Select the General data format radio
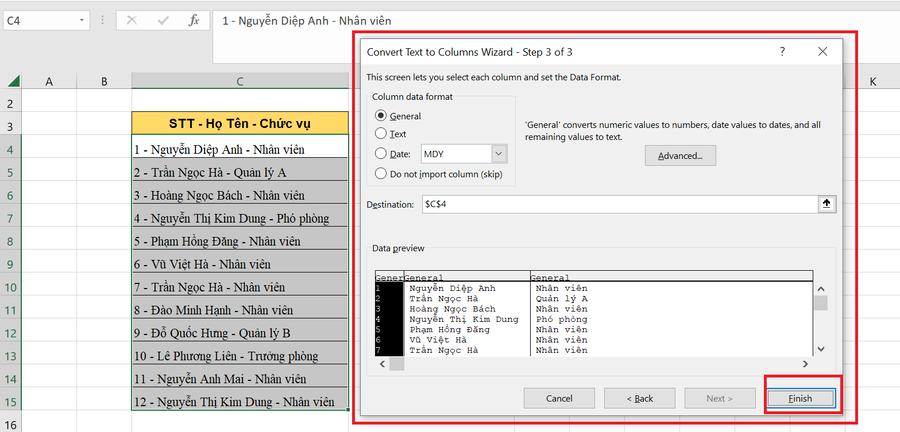 click(x=381, y=115)
